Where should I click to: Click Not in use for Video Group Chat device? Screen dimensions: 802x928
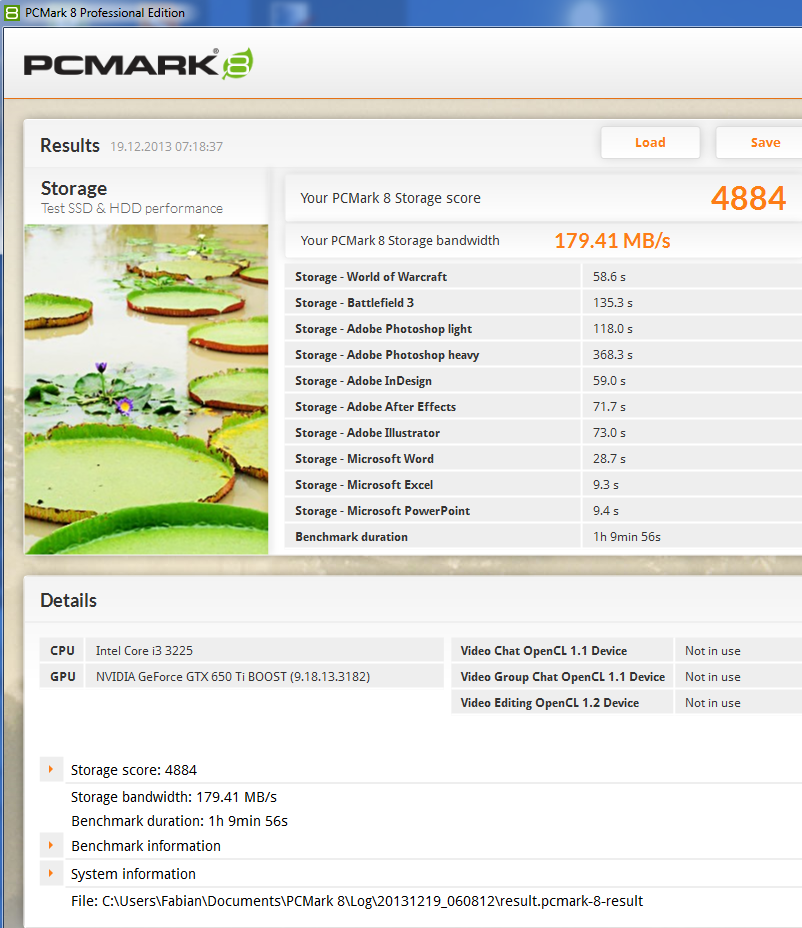(713, 676)
